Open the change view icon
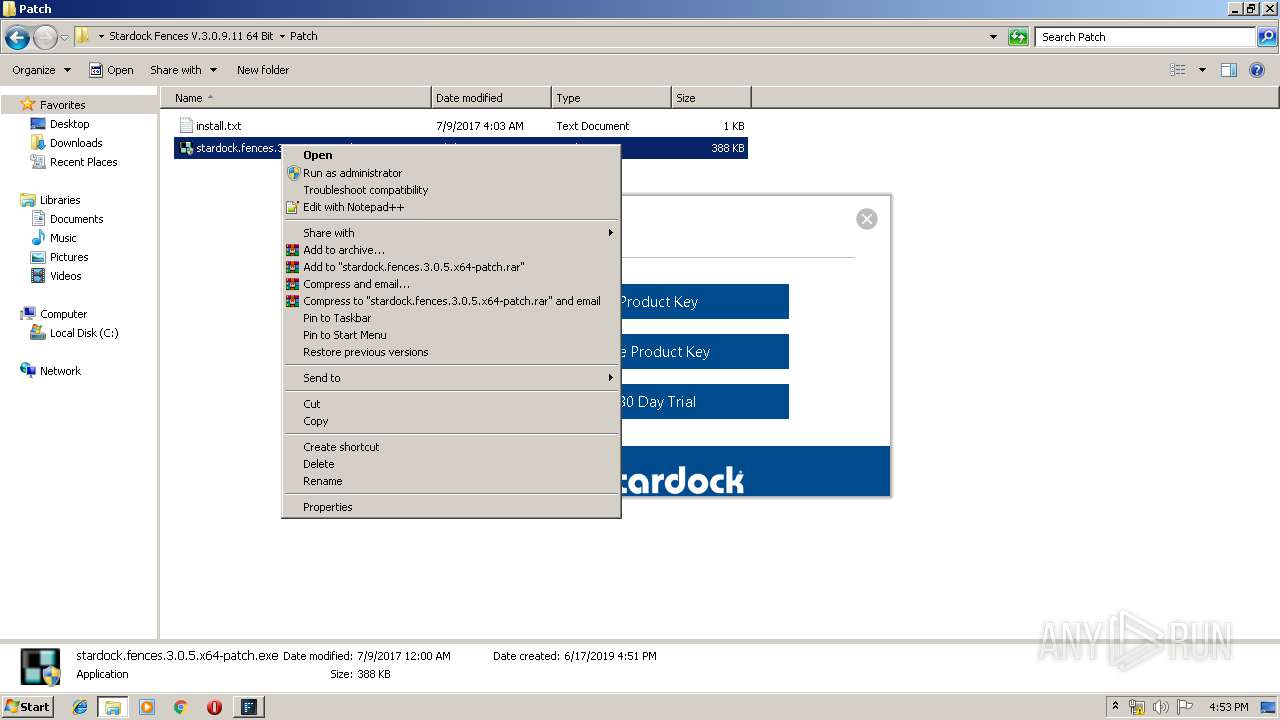 point(1178,70)
